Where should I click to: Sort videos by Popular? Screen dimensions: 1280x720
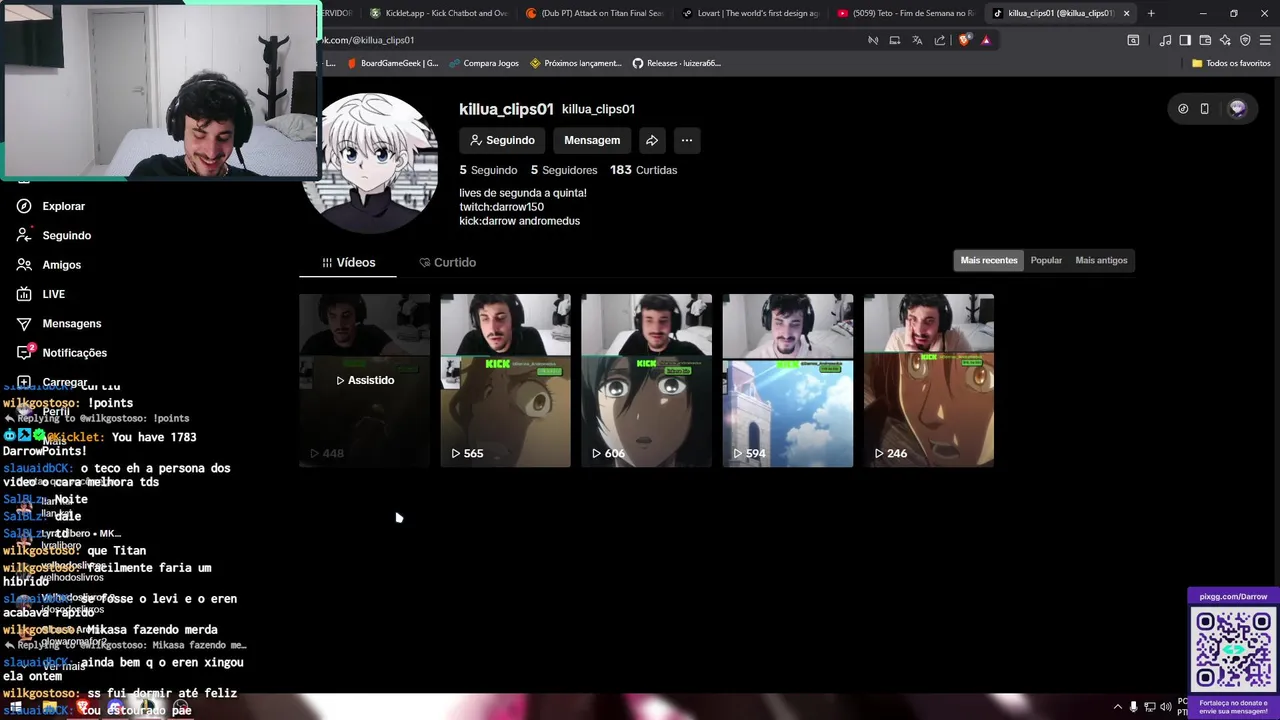coord(1046,260)
